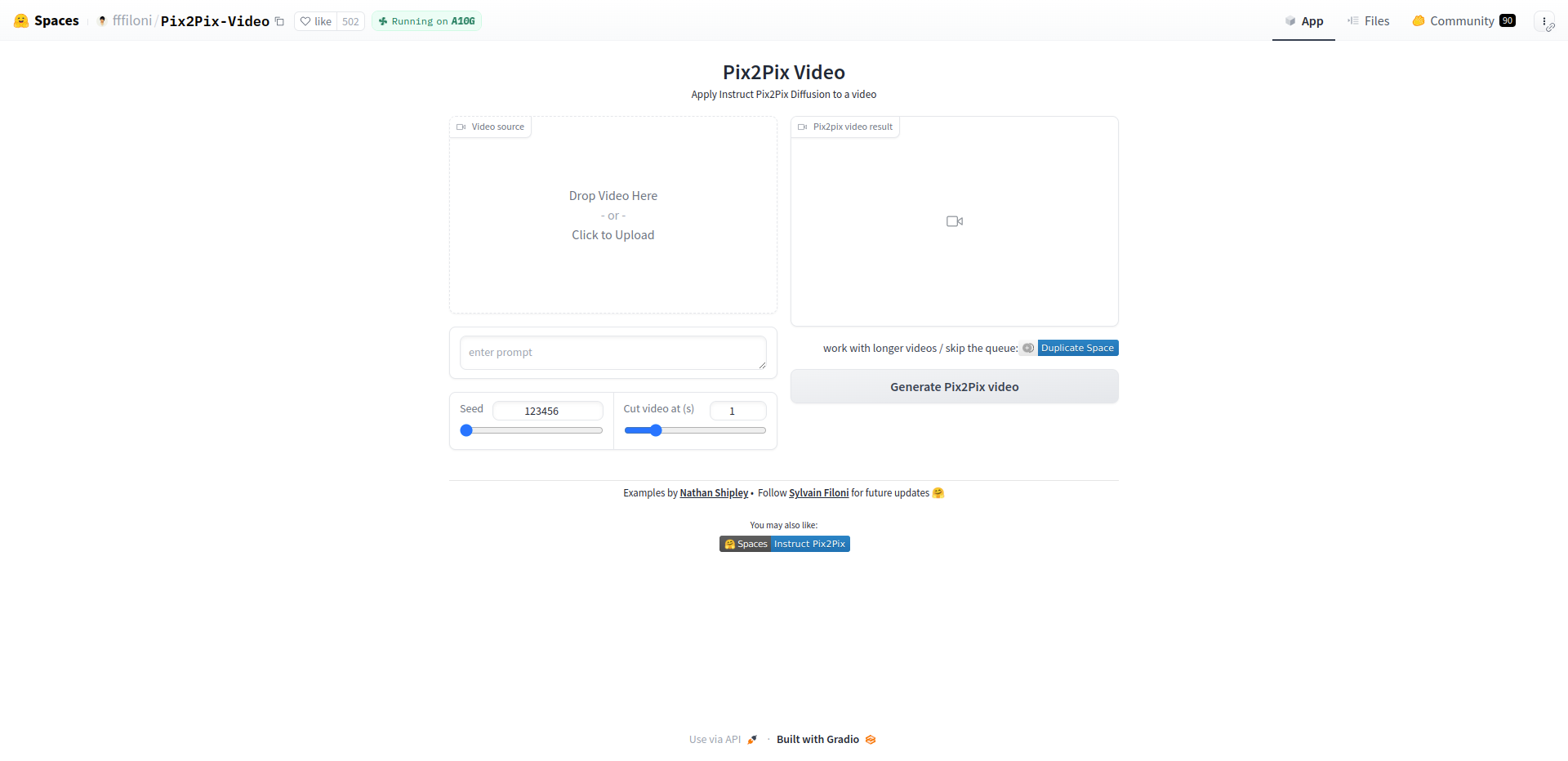Click the Community 90 count badge

click(x=1508, y=20)
